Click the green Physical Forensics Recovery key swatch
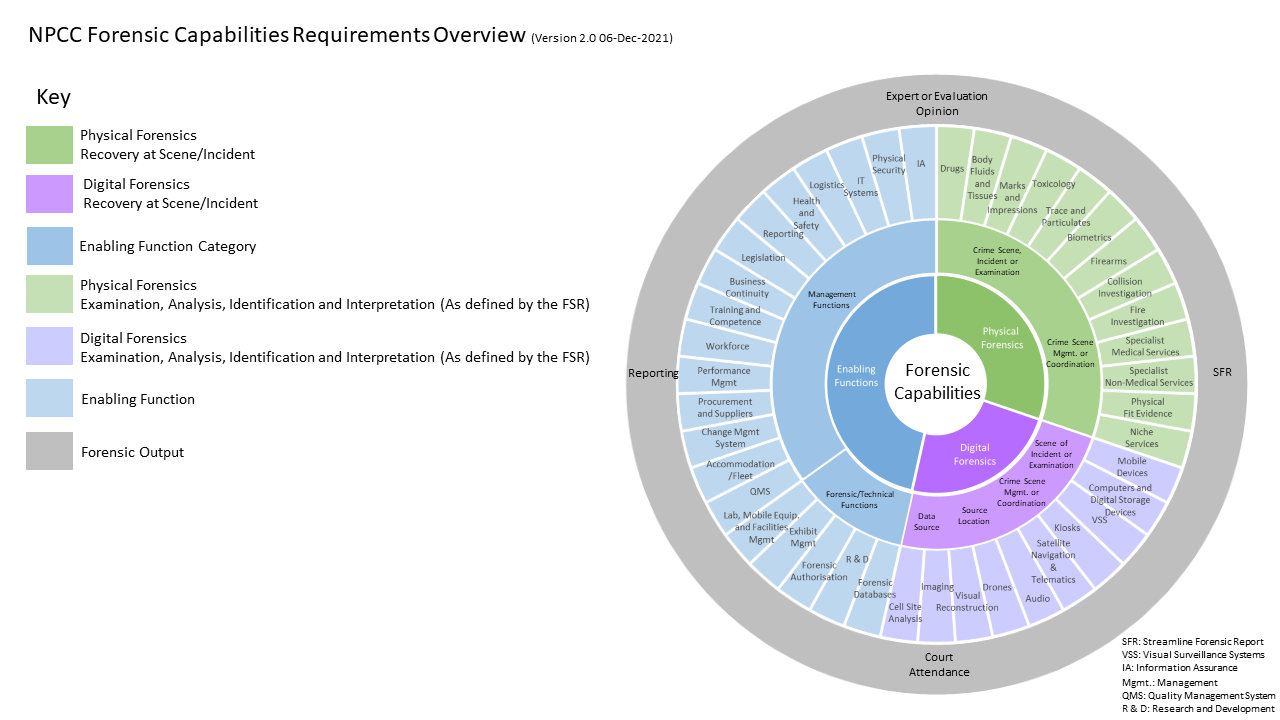1280x720 pixels. (49, 145)
